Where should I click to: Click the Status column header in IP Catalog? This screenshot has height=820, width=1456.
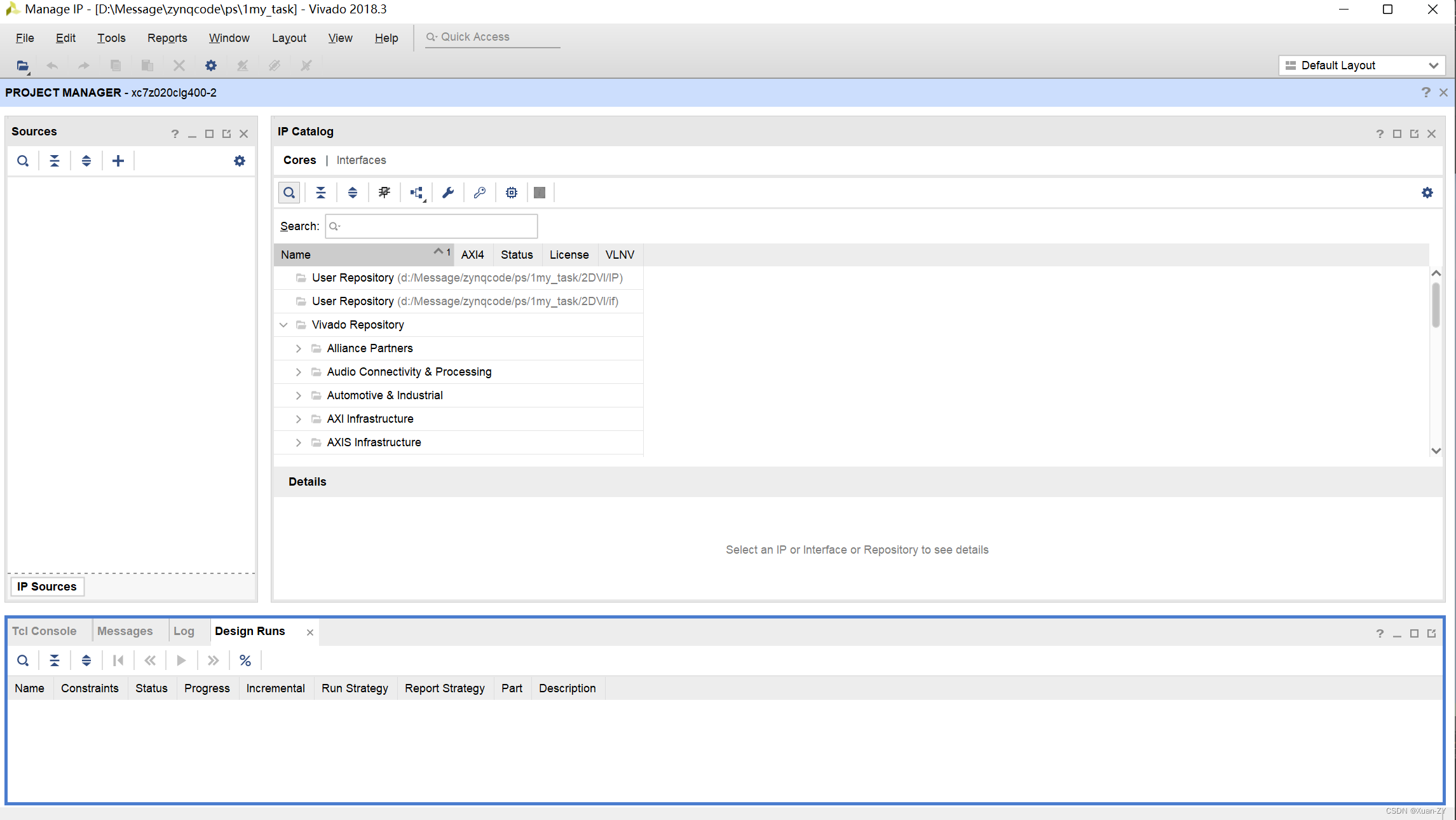pos(517,255)
